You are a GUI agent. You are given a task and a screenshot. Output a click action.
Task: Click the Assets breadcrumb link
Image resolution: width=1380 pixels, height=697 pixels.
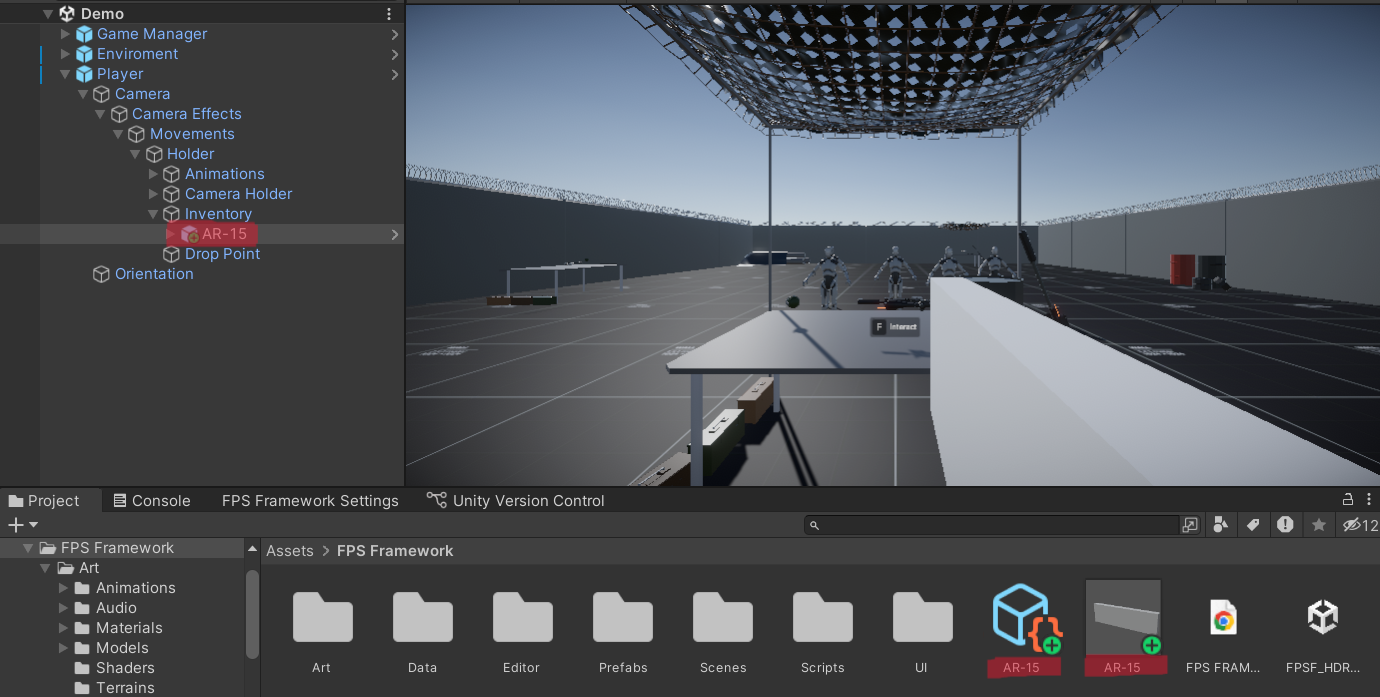click(289, 551)
